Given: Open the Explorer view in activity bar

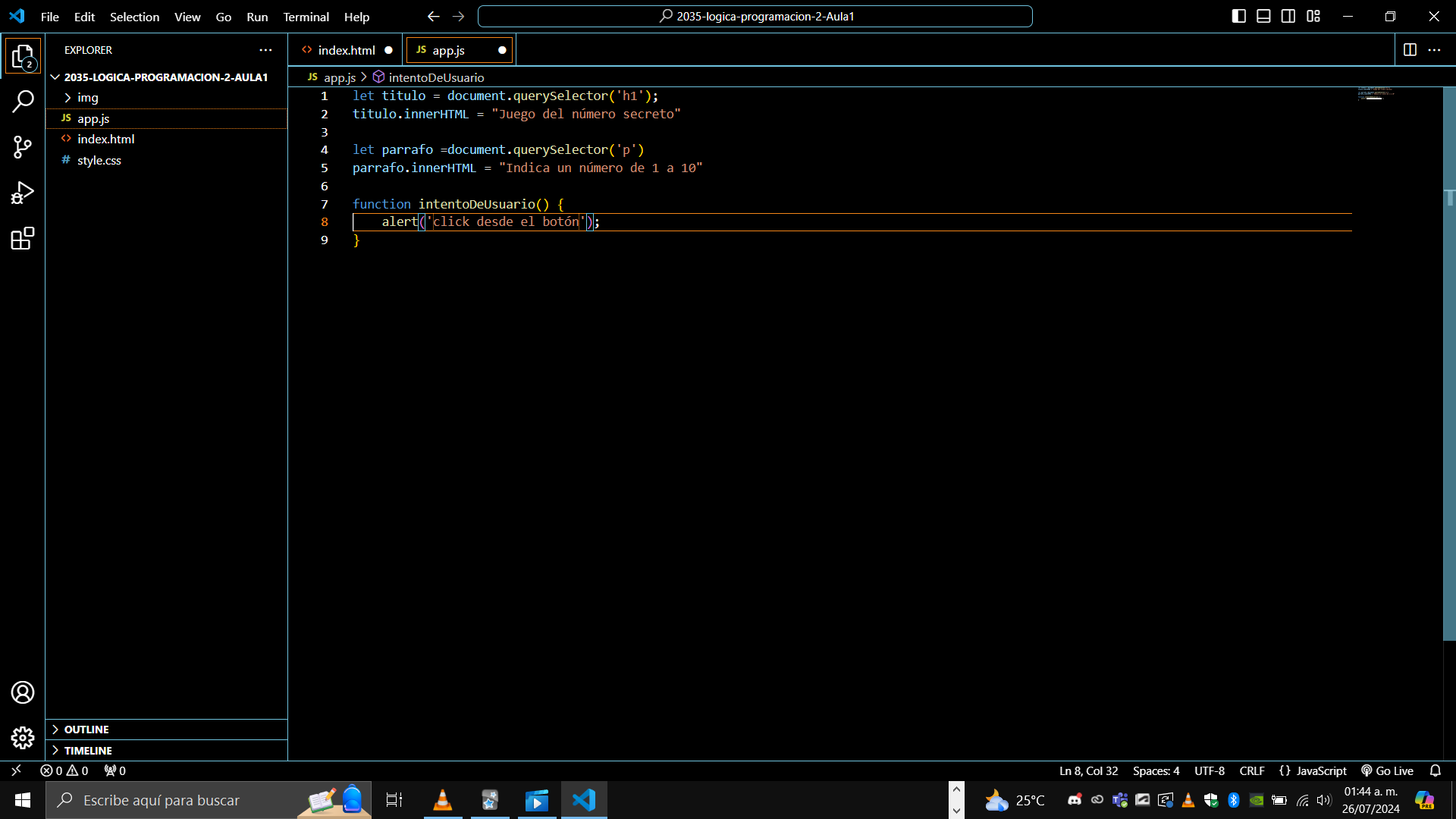Looking at the screenshot, I should [x=23, y=56].
